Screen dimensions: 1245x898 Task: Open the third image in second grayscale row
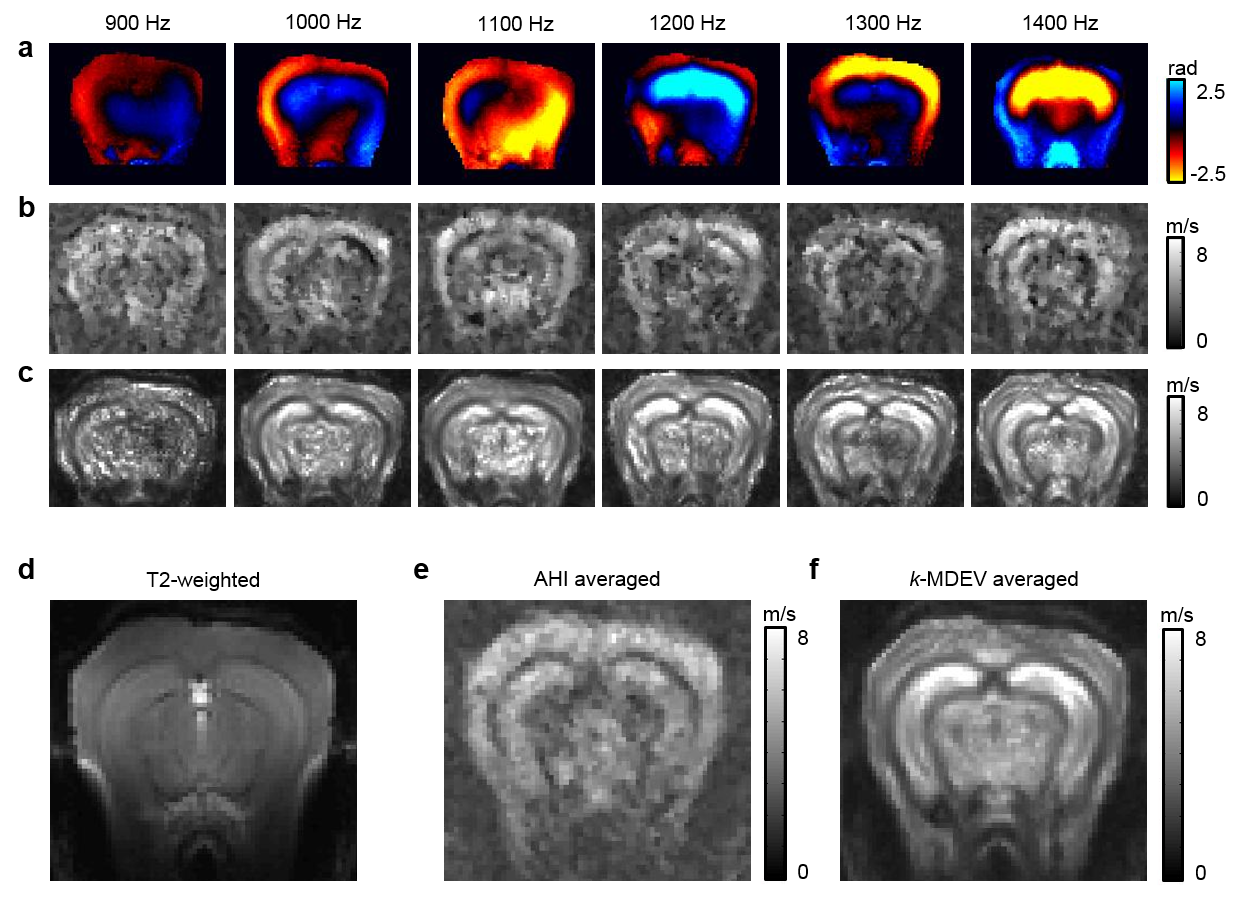coord(506,278)
